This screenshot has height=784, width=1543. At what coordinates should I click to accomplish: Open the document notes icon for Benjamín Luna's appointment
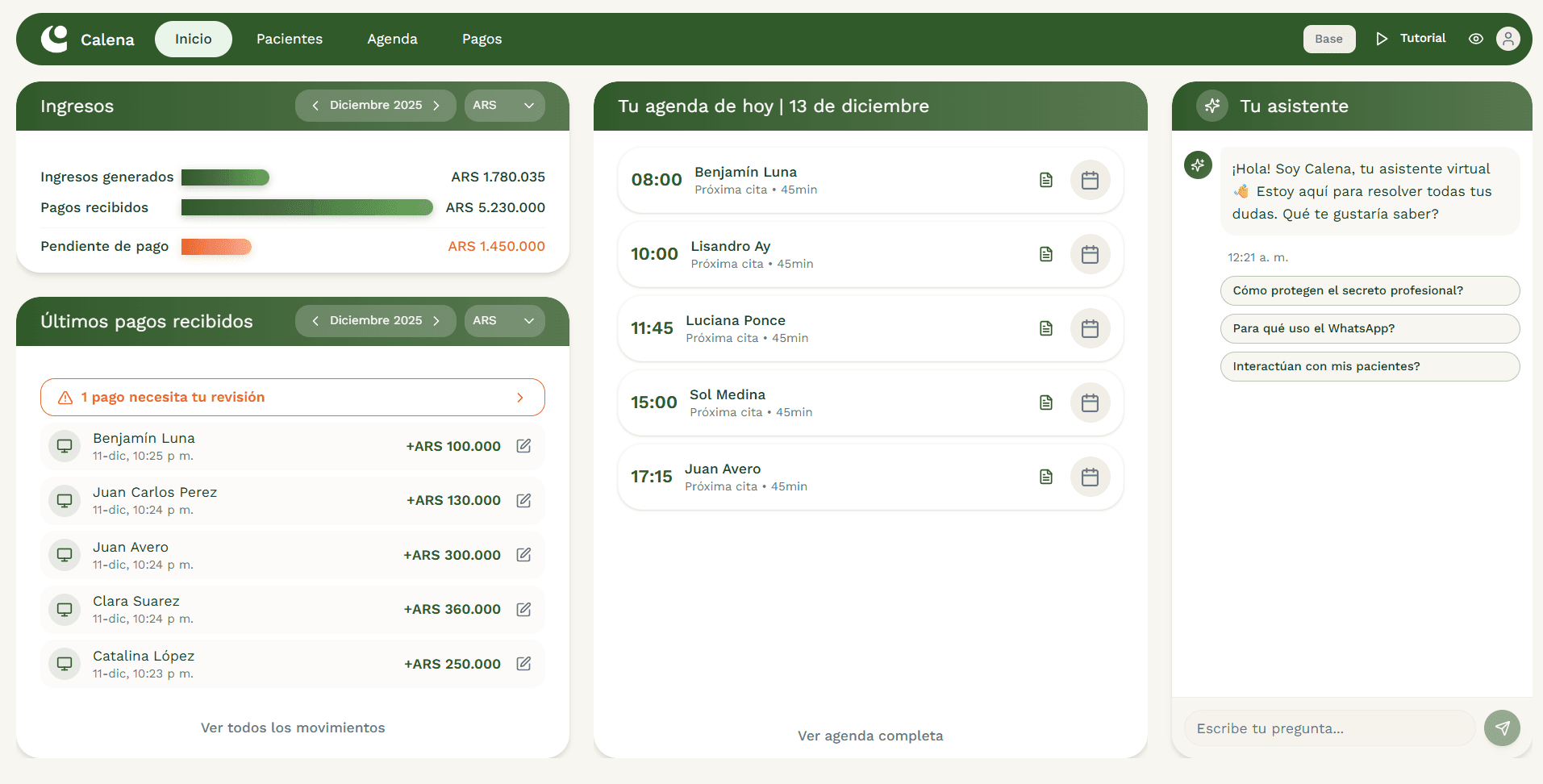pos(1045,180)
